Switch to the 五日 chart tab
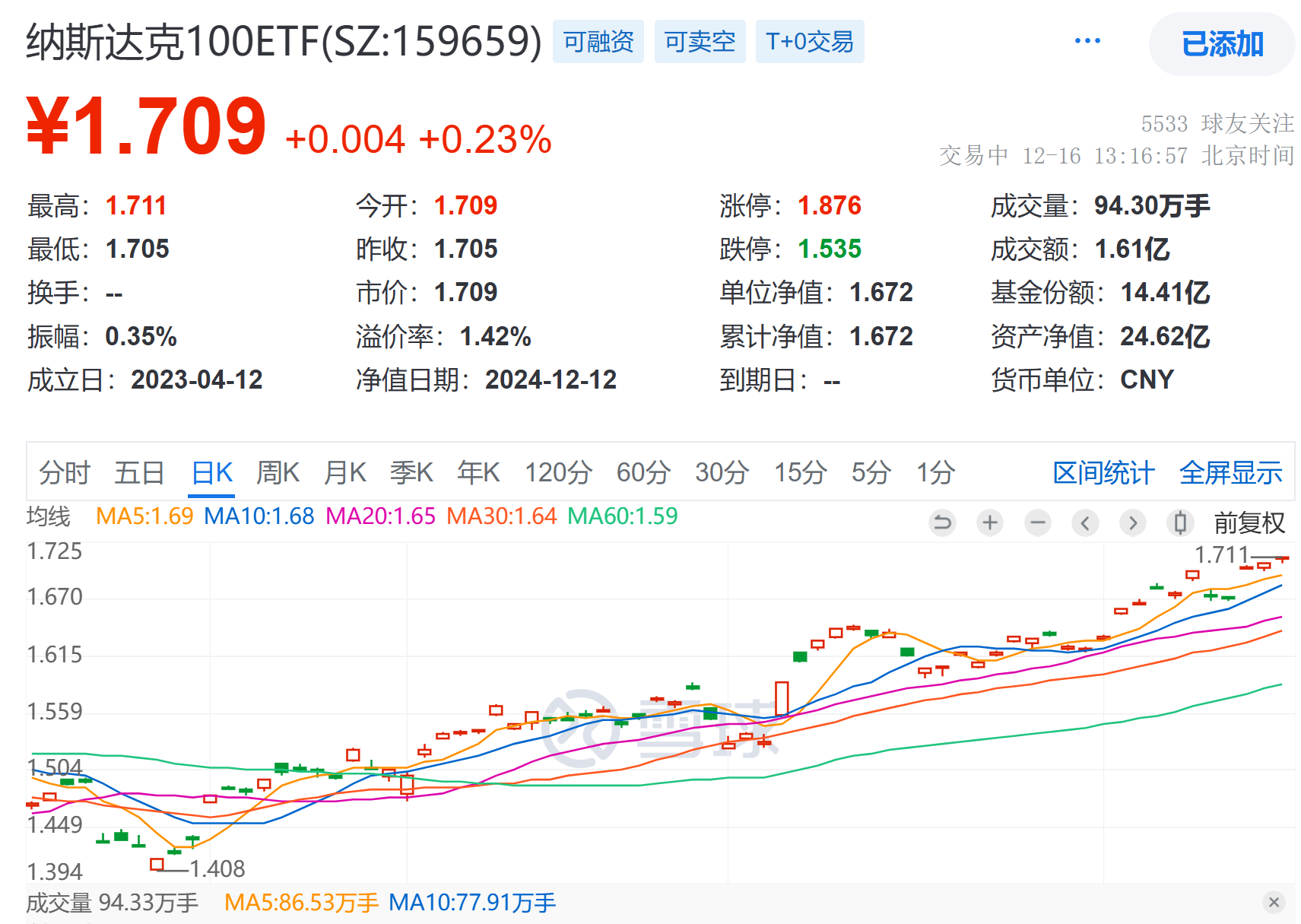Viewport: 1301px width, 924px height. click(x=139, y=472)
